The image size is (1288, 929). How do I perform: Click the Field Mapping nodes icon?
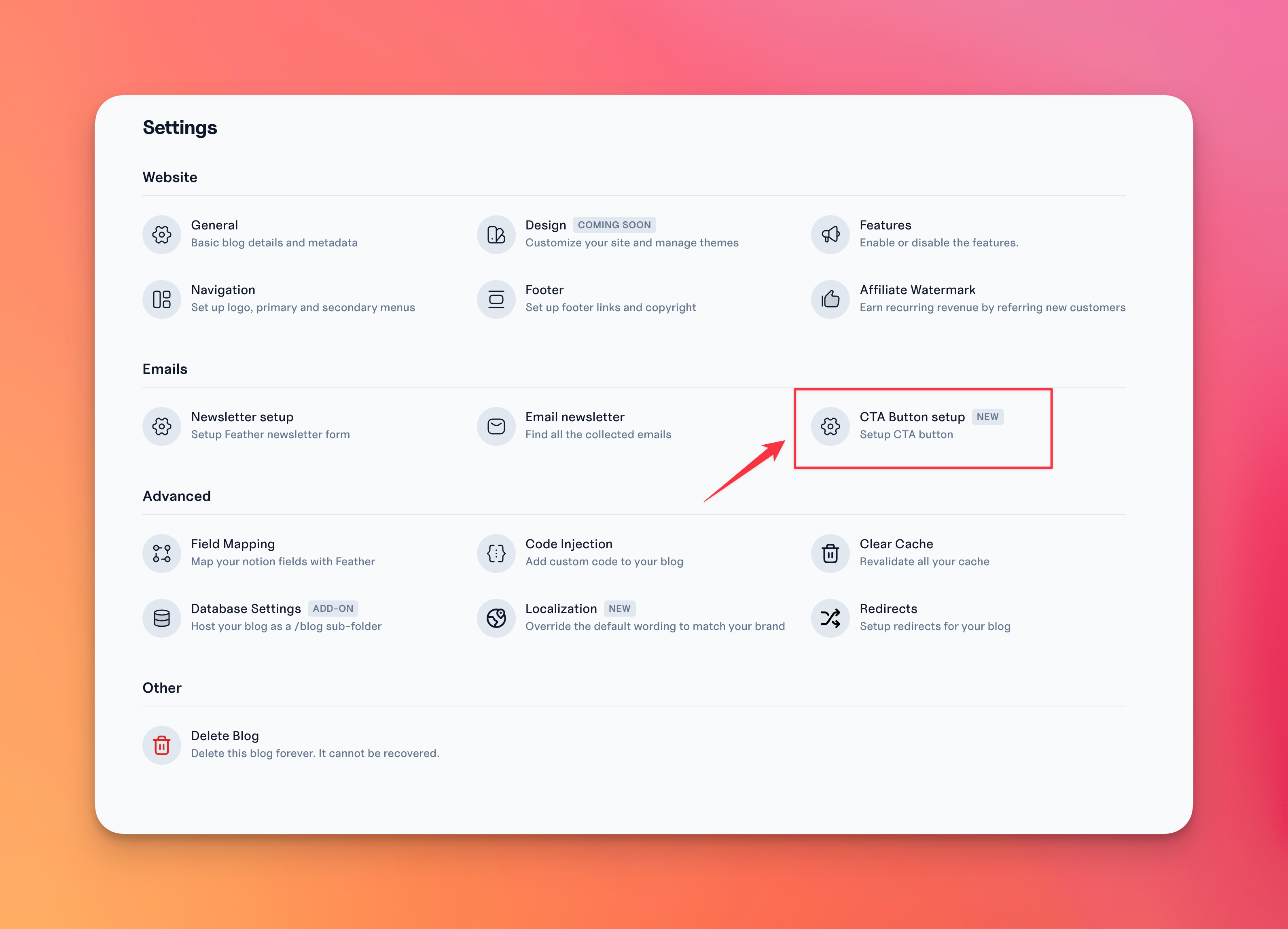pos(161,553)
